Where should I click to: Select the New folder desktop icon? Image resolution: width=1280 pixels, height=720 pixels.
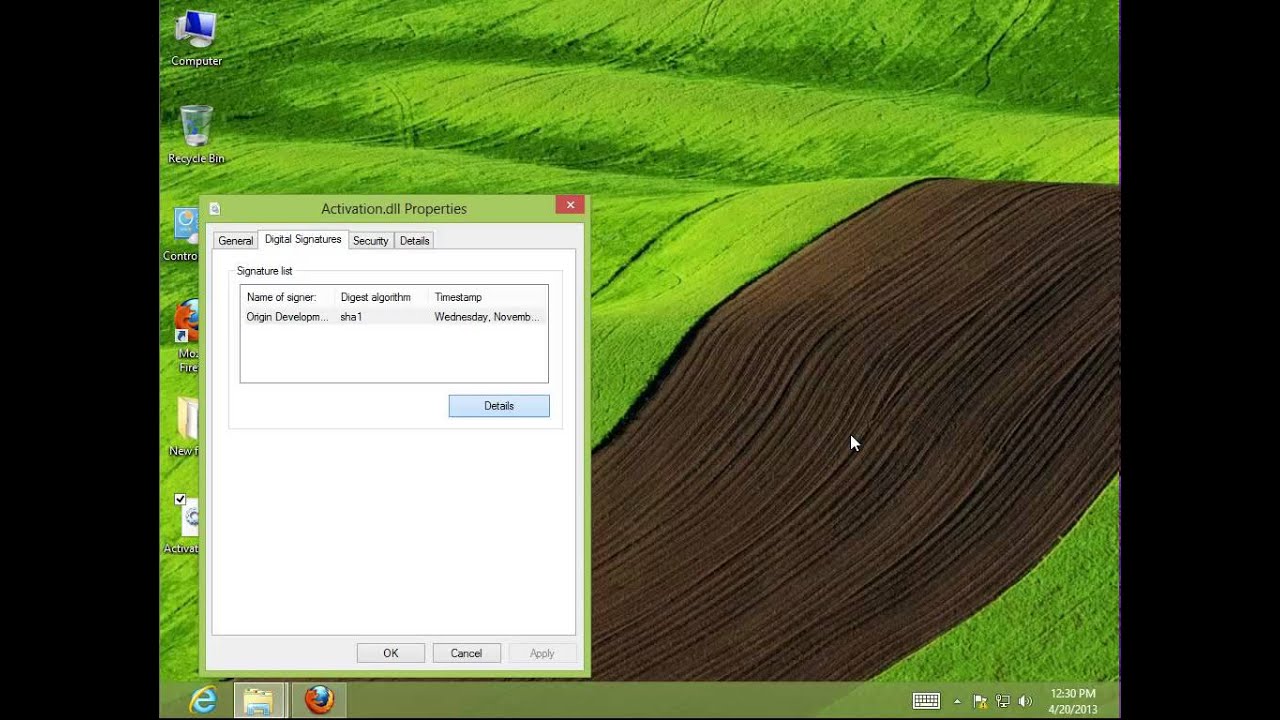(x=186, y=427)
